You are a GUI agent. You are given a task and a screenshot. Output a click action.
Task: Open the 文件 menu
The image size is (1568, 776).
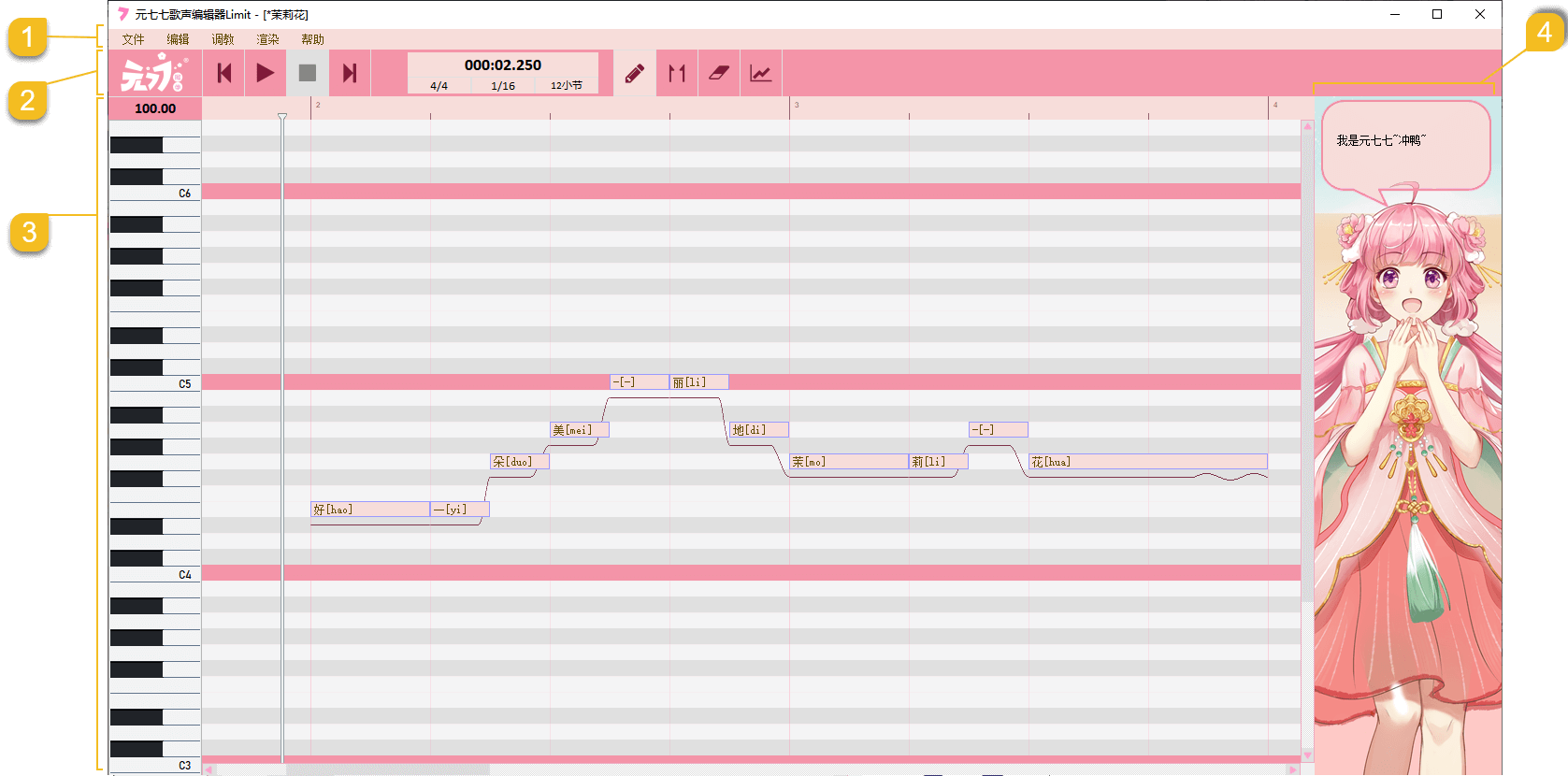click(133, 39)
